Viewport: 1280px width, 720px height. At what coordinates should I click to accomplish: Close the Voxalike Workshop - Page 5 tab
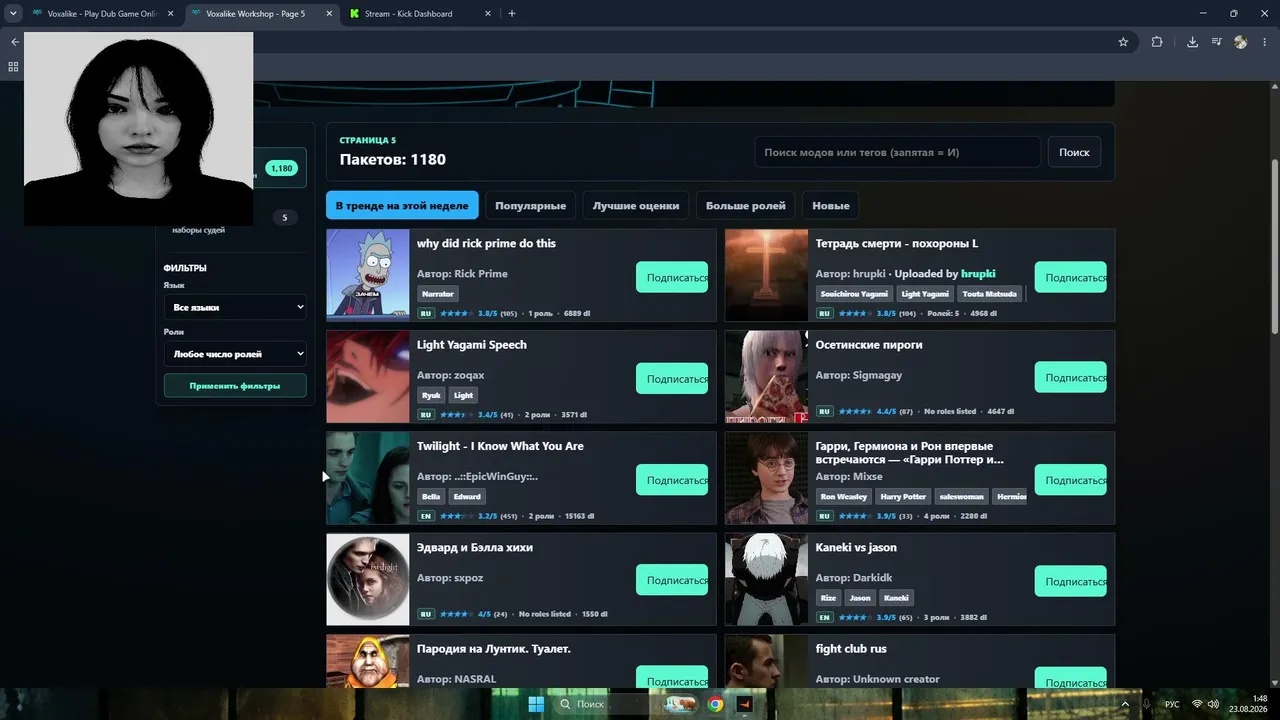tap(330, 14)
